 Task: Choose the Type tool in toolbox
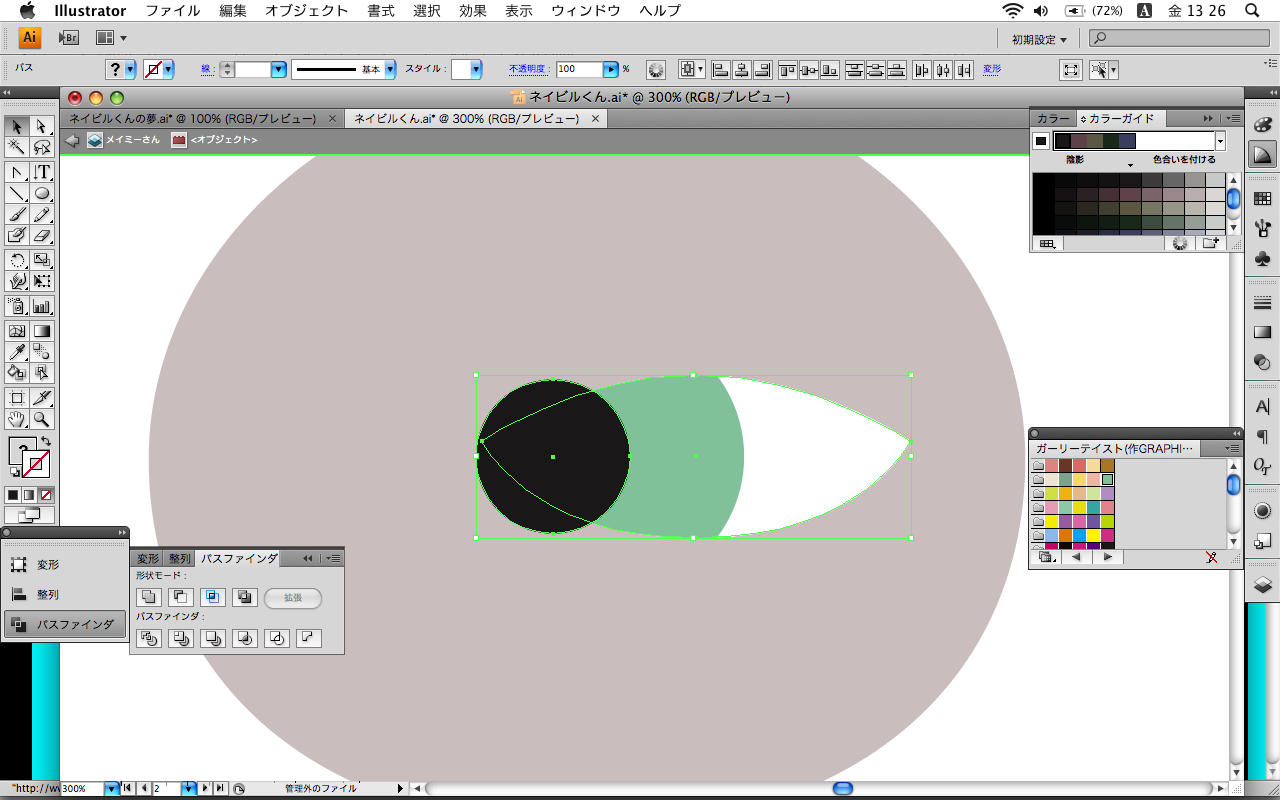(42, 172)
